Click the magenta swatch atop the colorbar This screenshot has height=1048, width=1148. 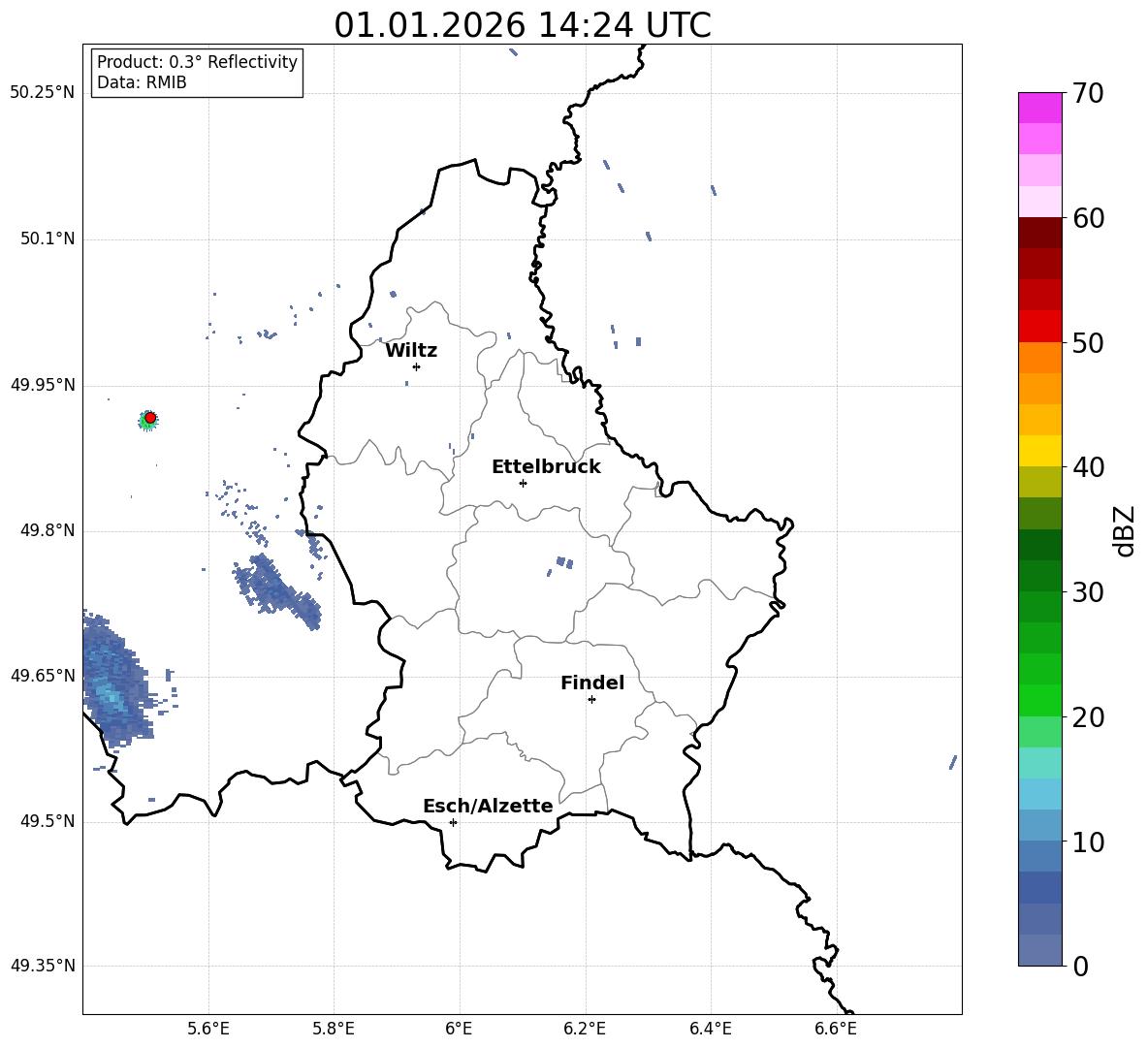tap(1039, 108)
